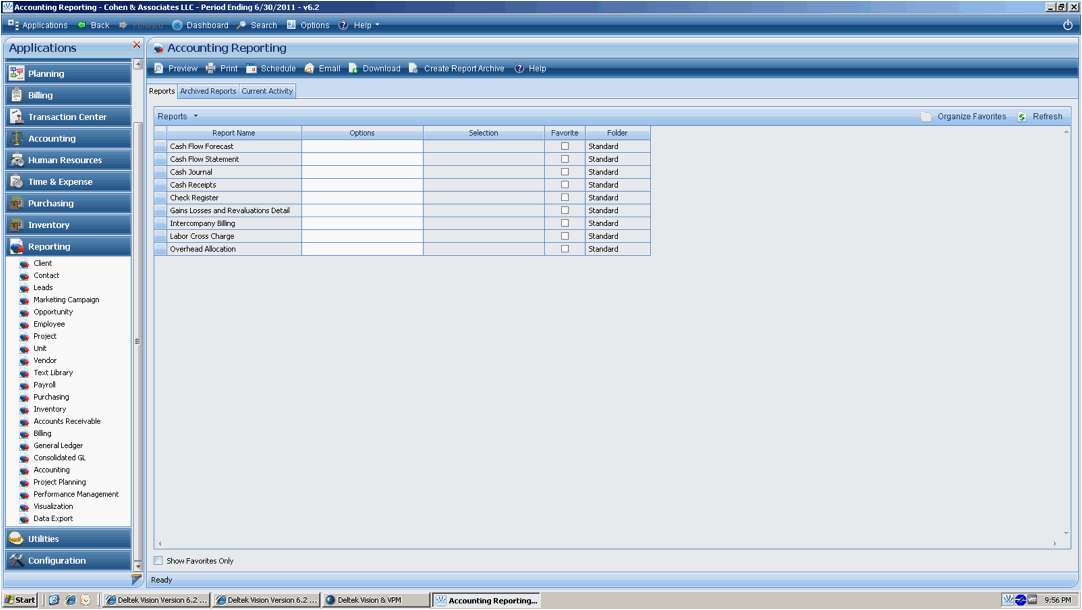Click the Download toolbar icon
This screenshot has height=610, width=1082.
click(354, 69)
